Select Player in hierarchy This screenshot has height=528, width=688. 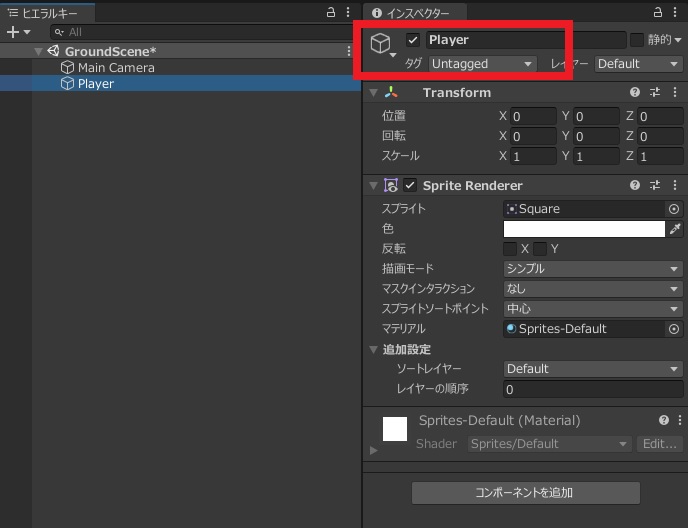(180, 83)
